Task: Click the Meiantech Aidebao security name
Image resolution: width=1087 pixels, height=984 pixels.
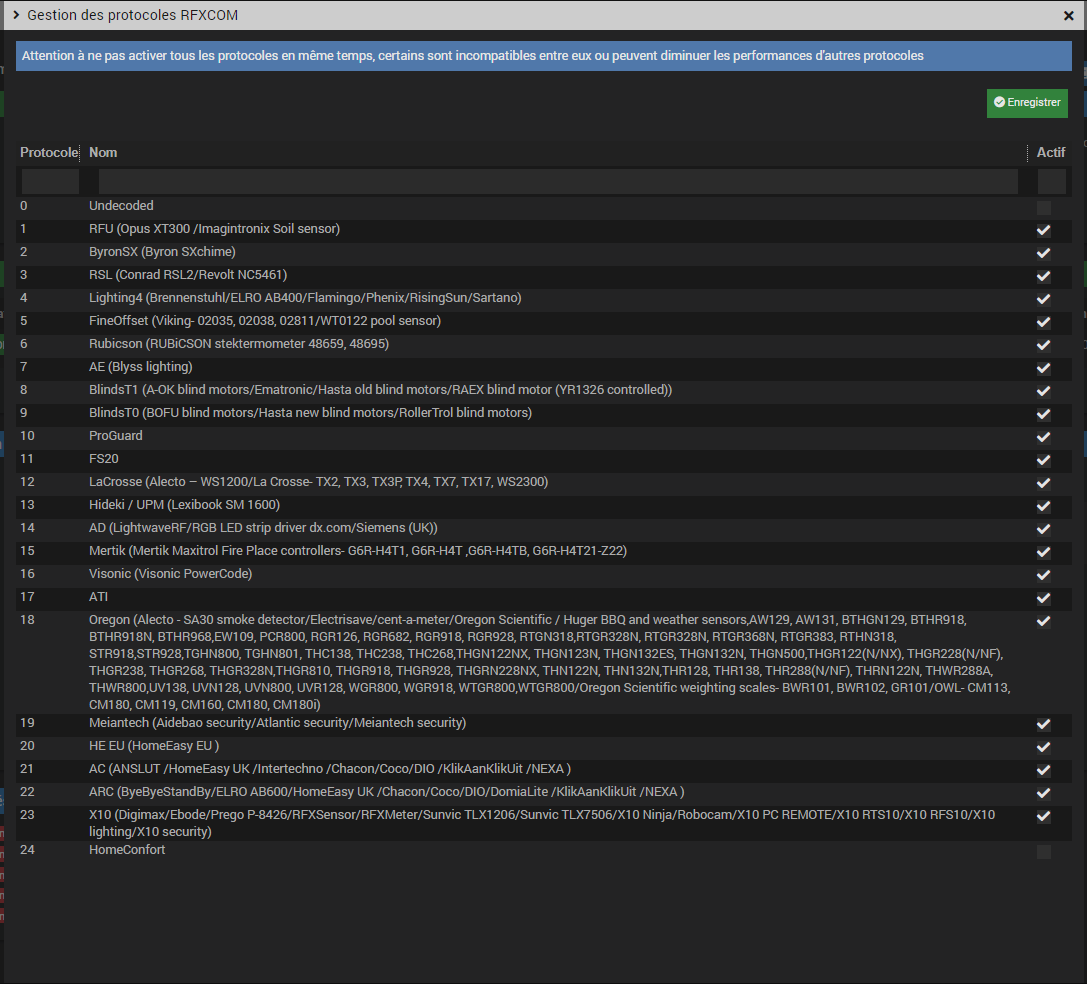Action: 277,723
